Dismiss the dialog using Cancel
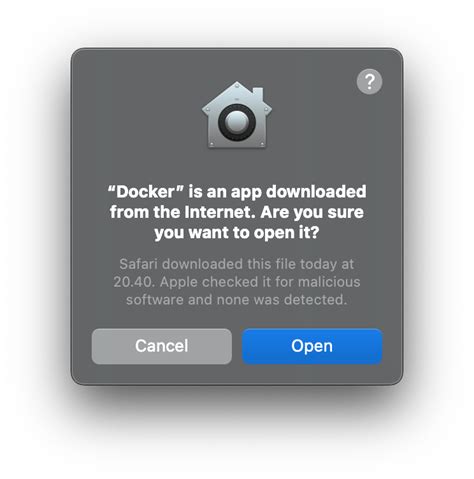The width and height of the screenshot is (474, 479). click(162, 346)
